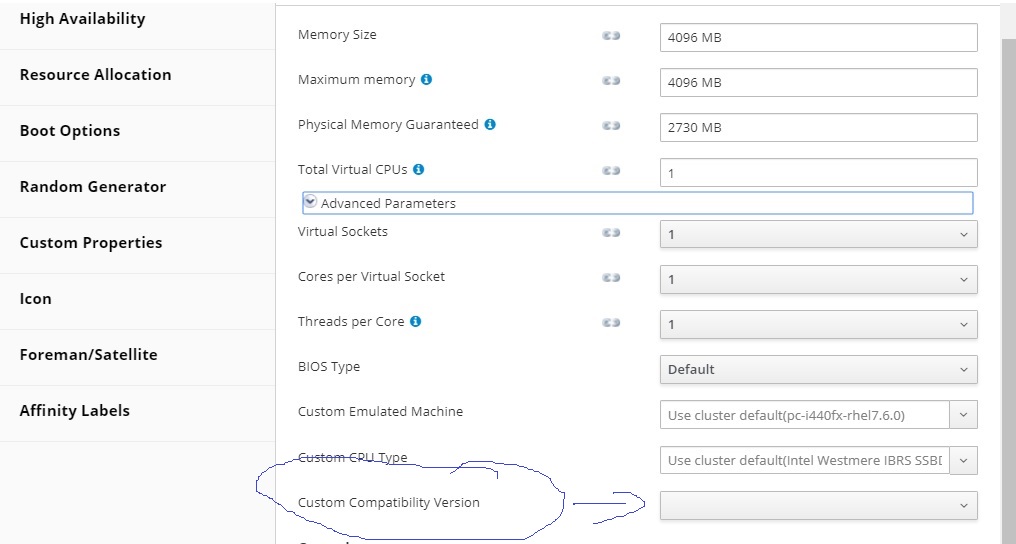This screenshot has width=1016, height=544.
Task: Click the link icon beside Virtual Sockets
Action: 611,233
